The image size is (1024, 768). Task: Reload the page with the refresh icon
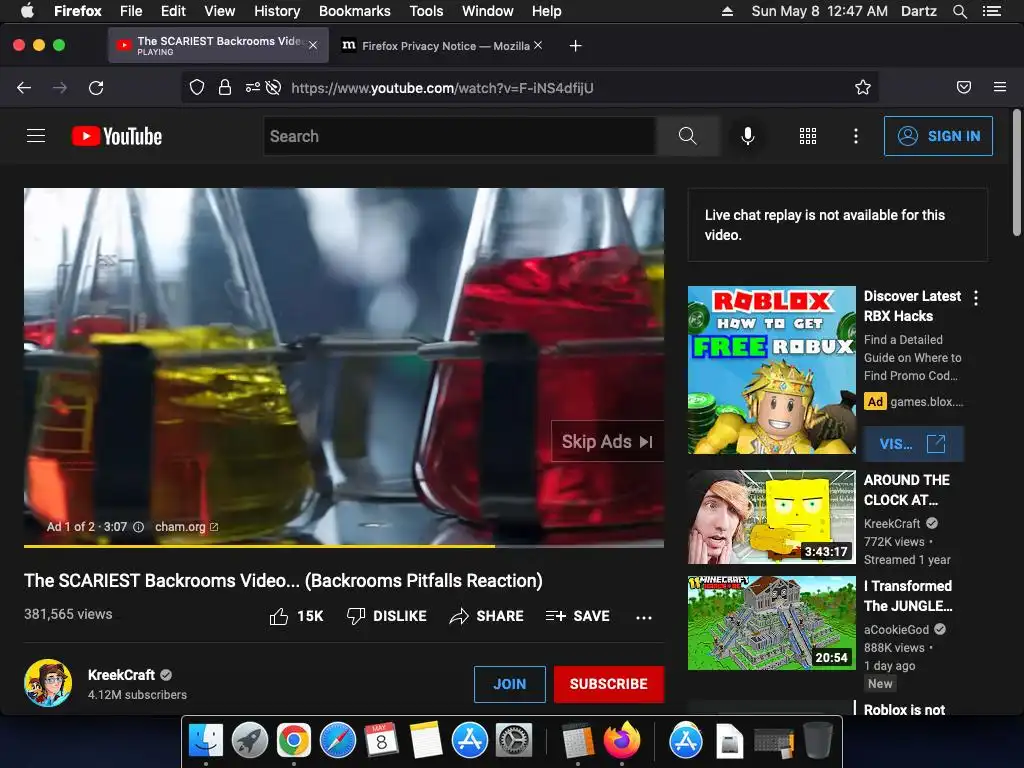[96, 88]
